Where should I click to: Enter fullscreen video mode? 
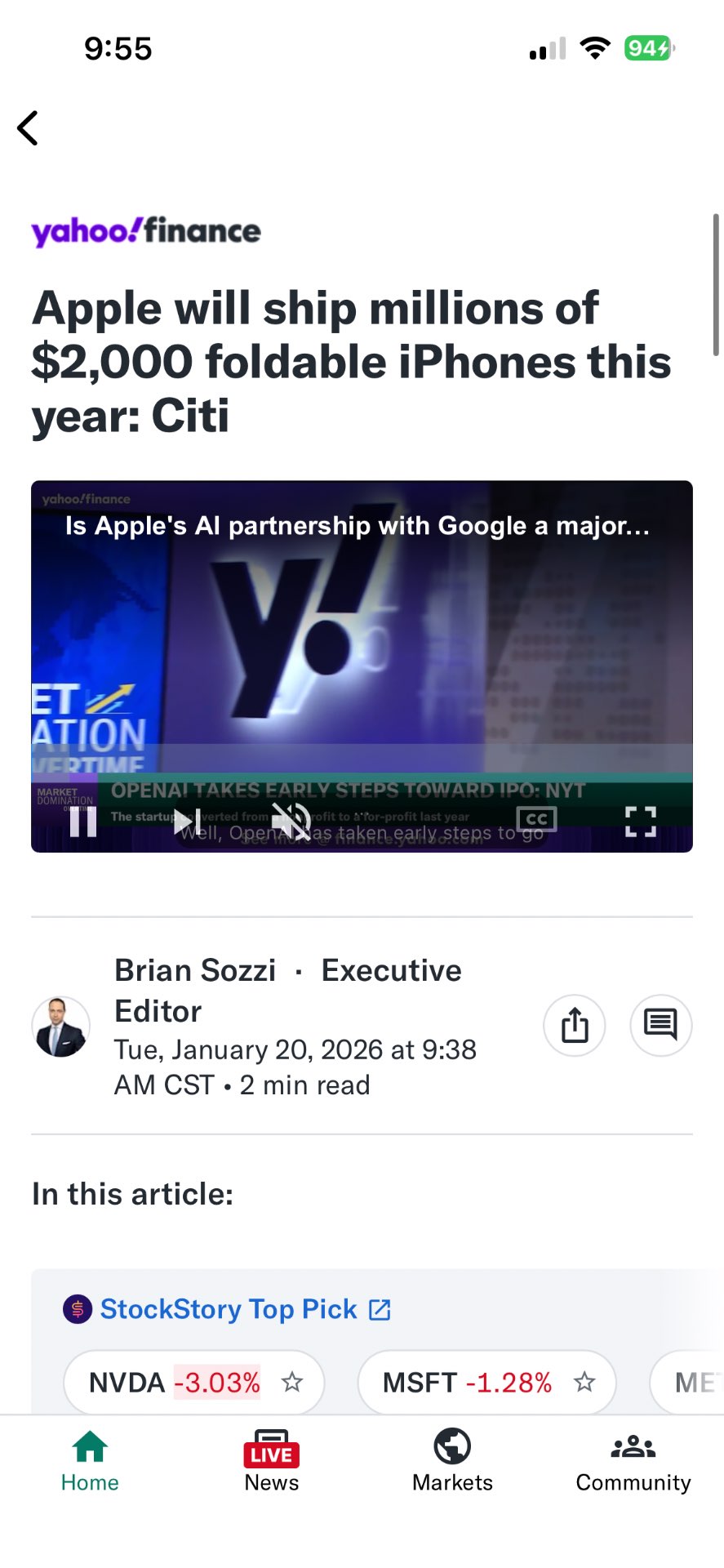[640, 821]
